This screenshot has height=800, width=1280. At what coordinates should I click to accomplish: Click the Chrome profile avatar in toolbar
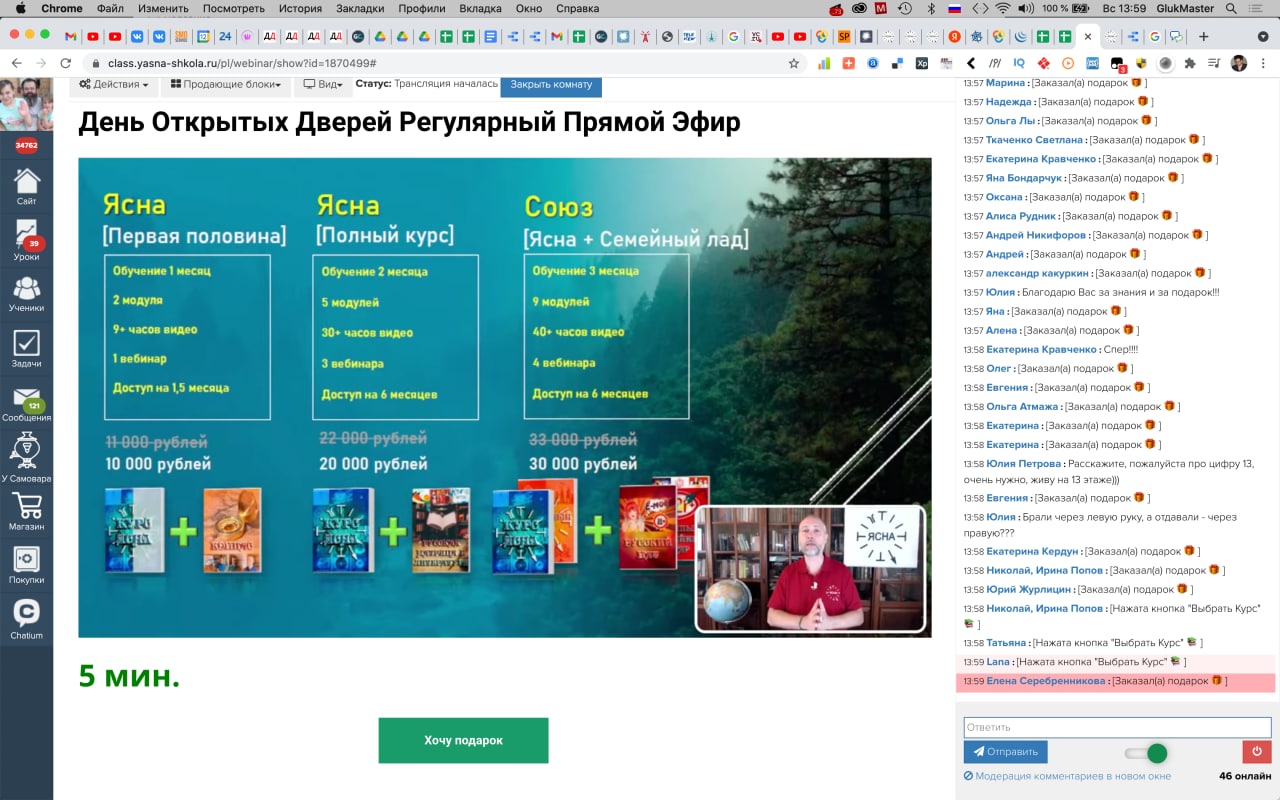tap(1239, 62)
